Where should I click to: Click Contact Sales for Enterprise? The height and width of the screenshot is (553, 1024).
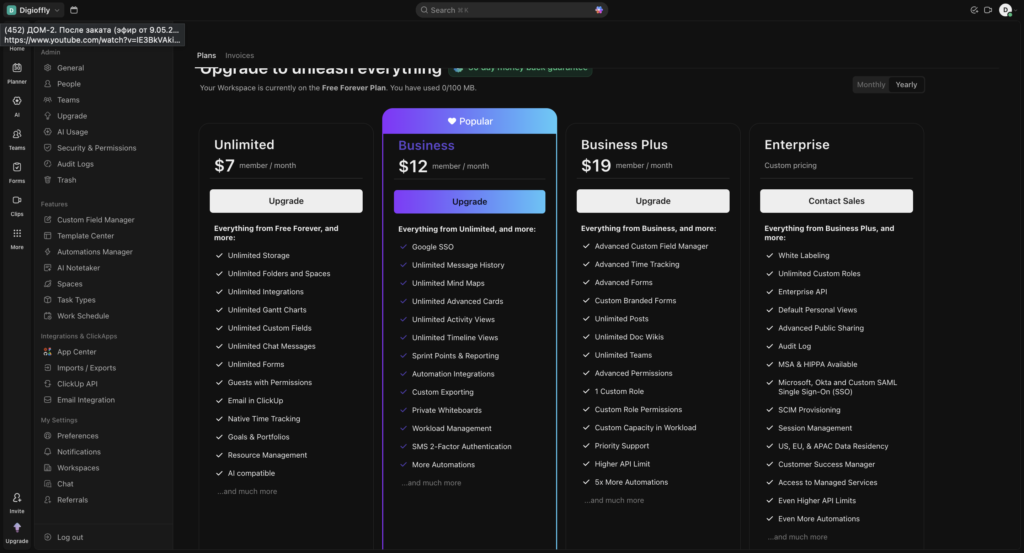837,201
